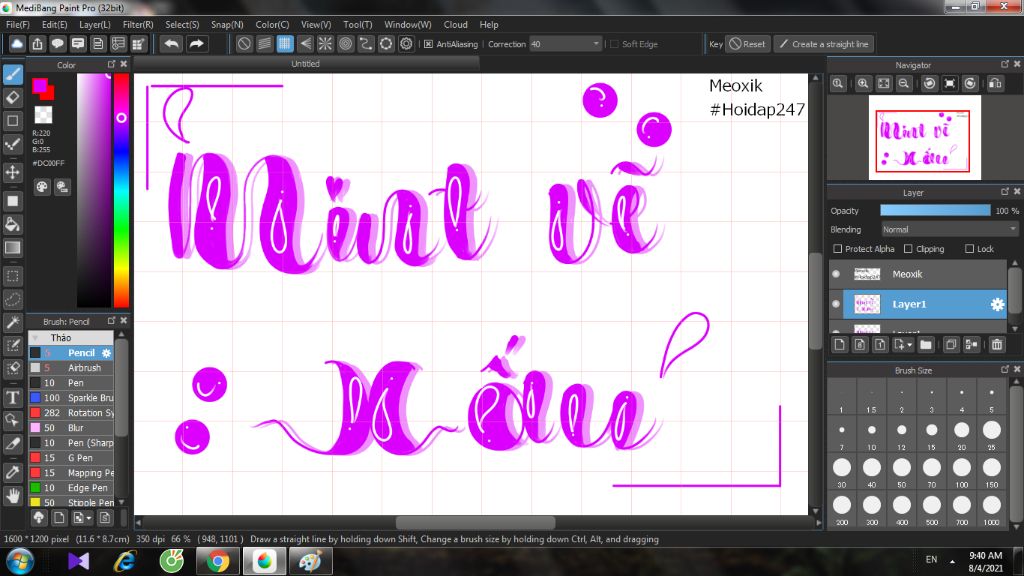Open Internet Explorer from taskbar

(x=125, y=561)
